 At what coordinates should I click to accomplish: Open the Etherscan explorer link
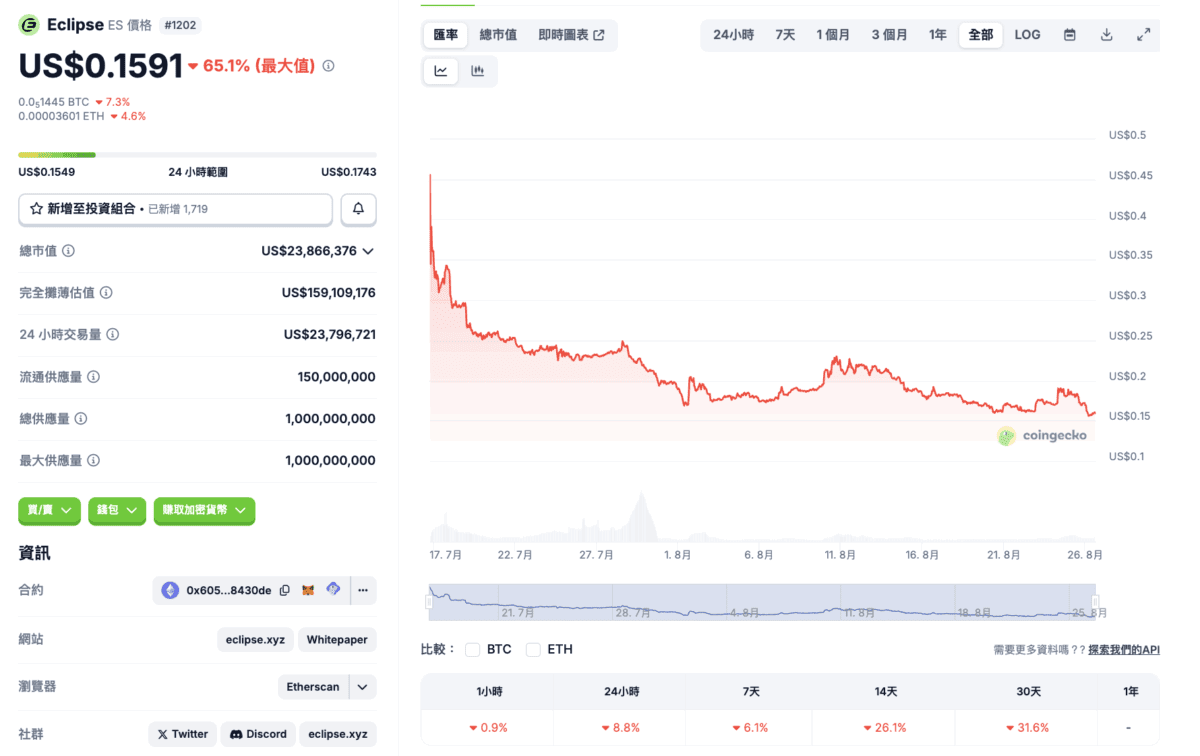pos(313,687)
